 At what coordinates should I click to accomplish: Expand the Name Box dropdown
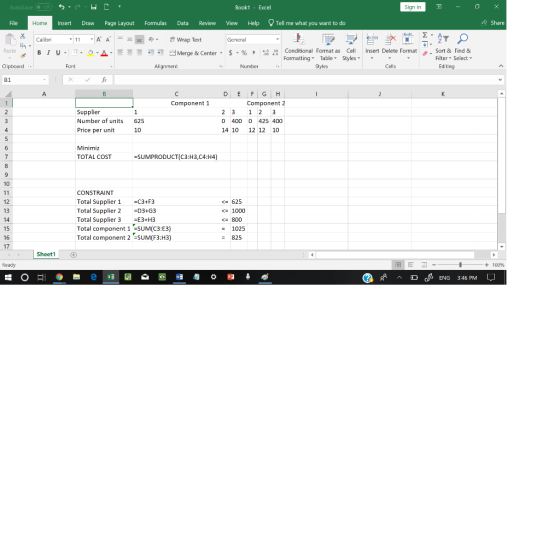tap(44, 80)
